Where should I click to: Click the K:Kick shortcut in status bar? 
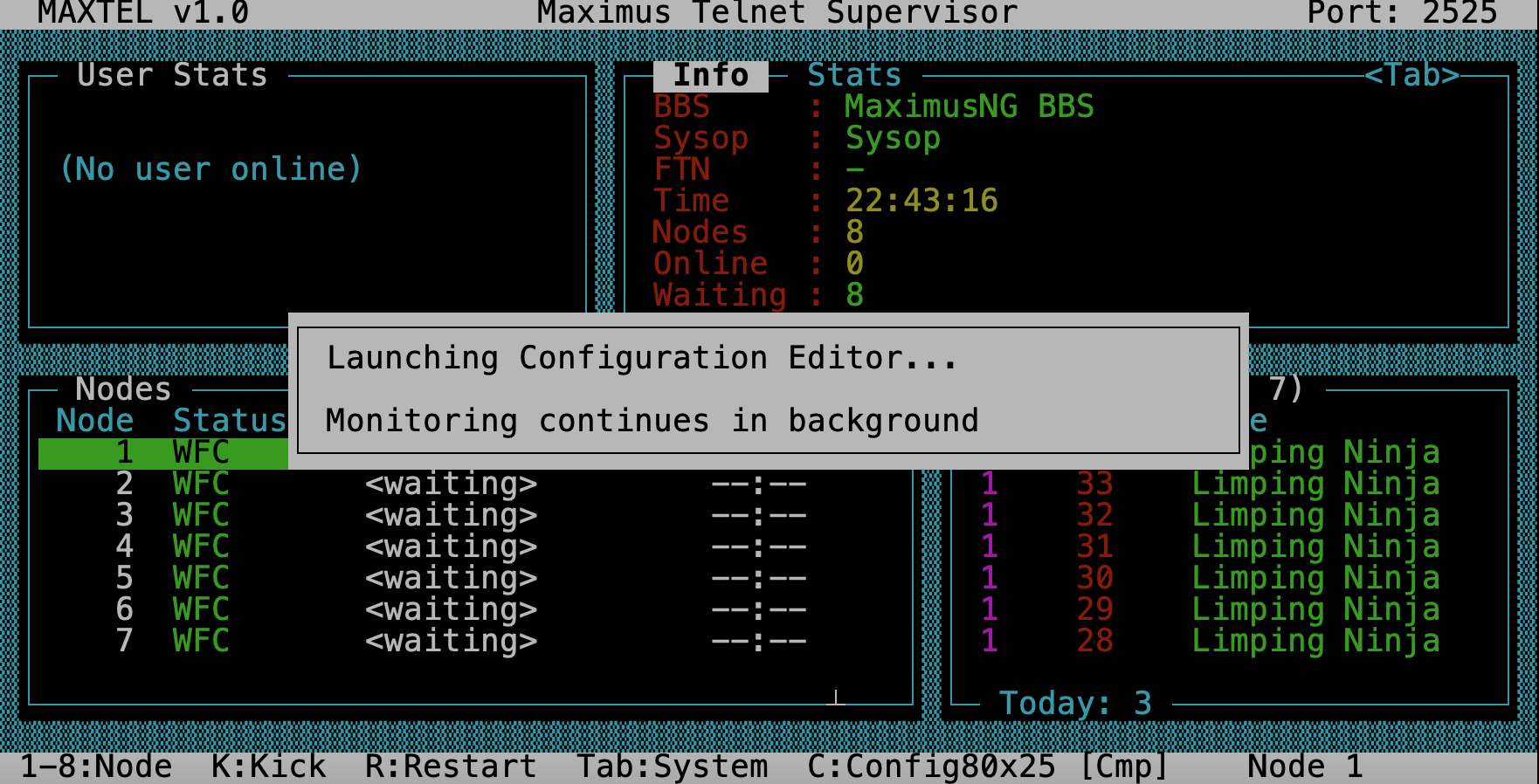pyautogui.click(x=269, y=767)
